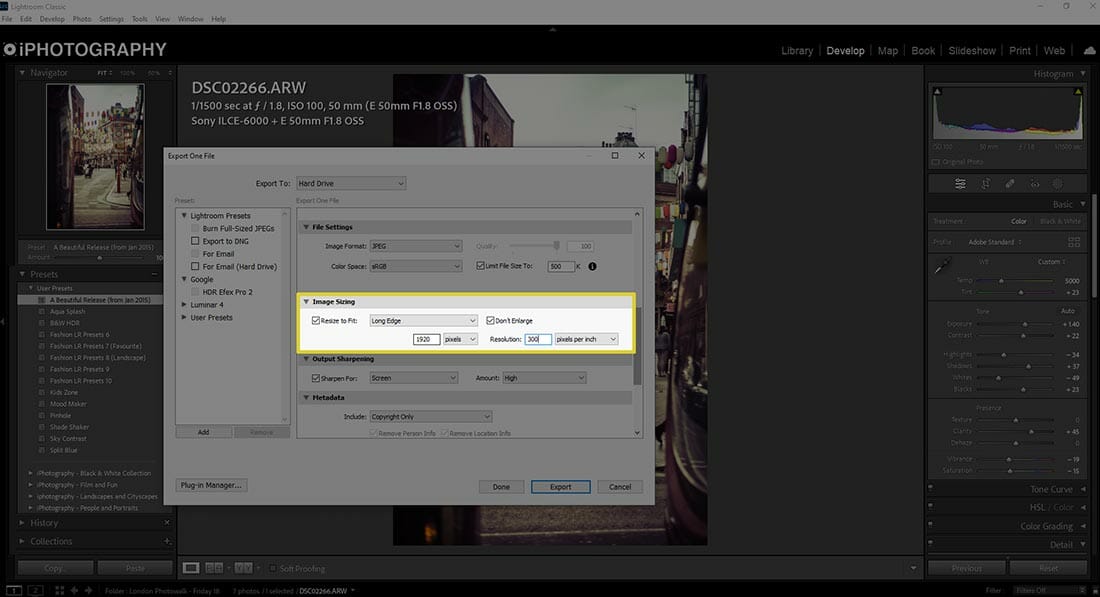Image resolution: width=1100 pixels, height=597 pixels.
Task: Open the Photo menu
Action: coord(82,19)
